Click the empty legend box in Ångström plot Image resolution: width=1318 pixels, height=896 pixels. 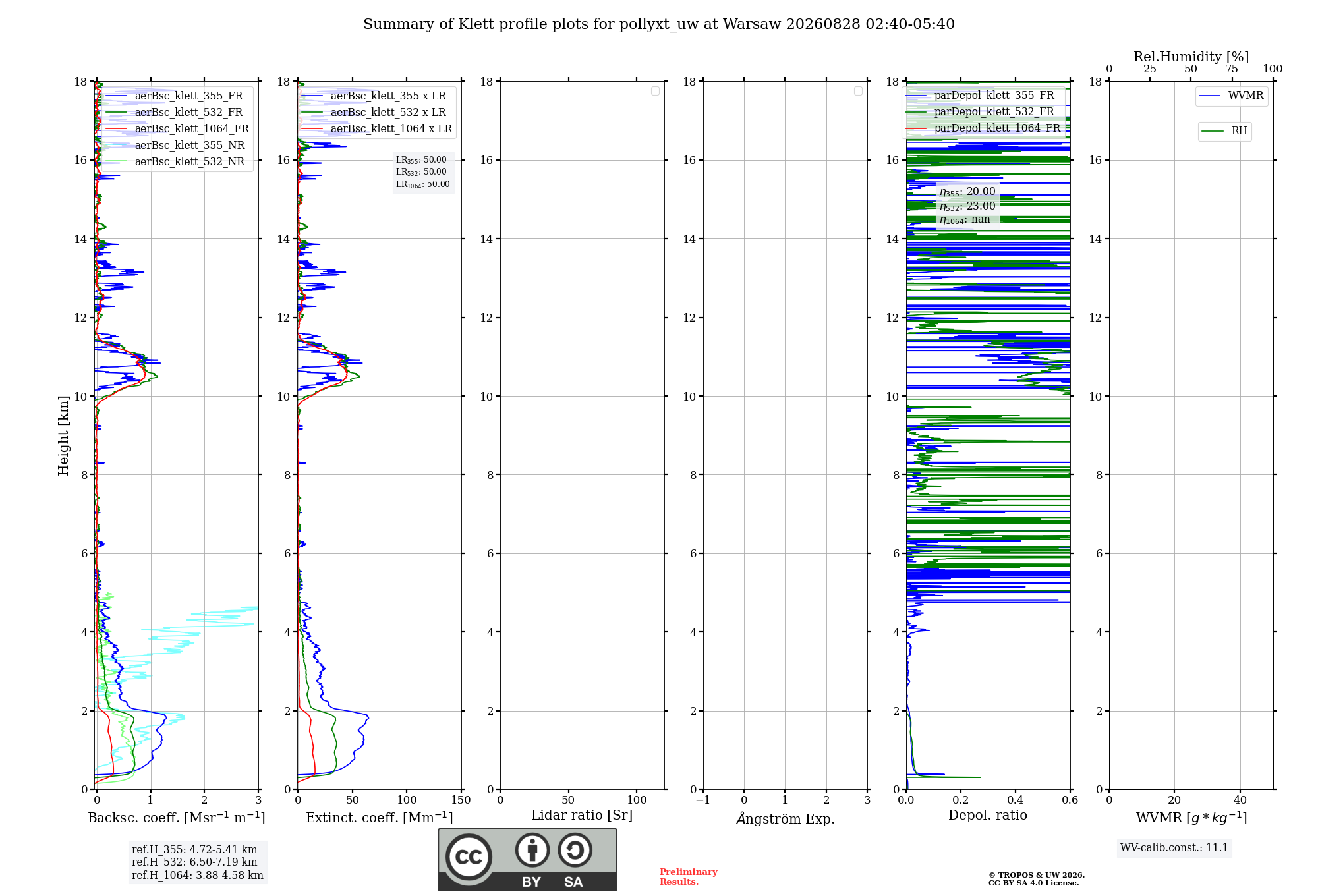click(x=858, y=91)
